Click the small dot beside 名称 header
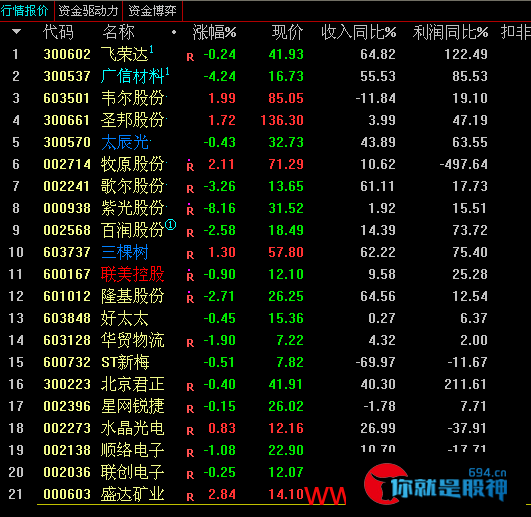This screenshot has height=517, width=531. 174,32
